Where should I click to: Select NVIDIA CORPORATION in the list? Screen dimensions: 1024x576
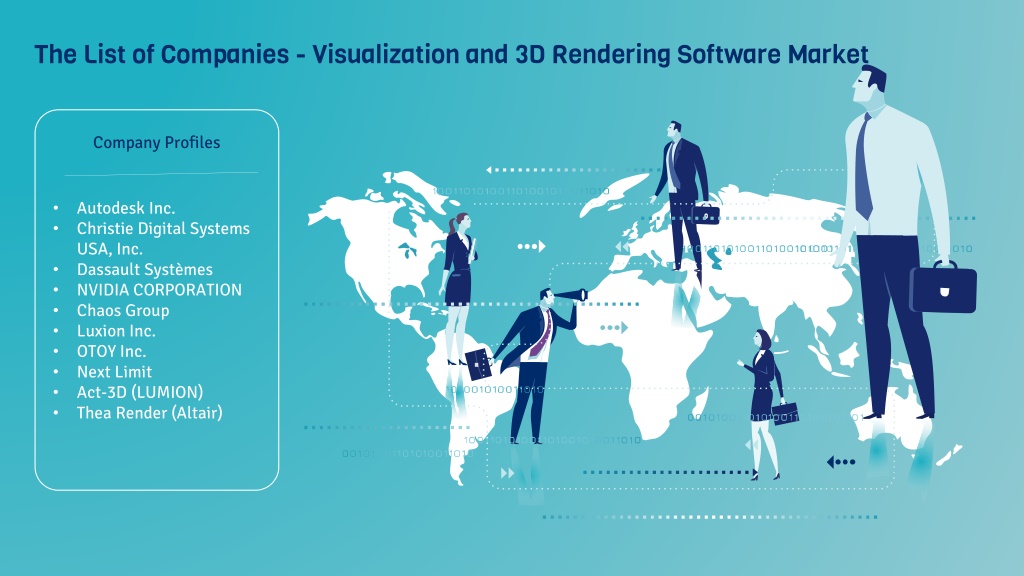coord(159,290)
